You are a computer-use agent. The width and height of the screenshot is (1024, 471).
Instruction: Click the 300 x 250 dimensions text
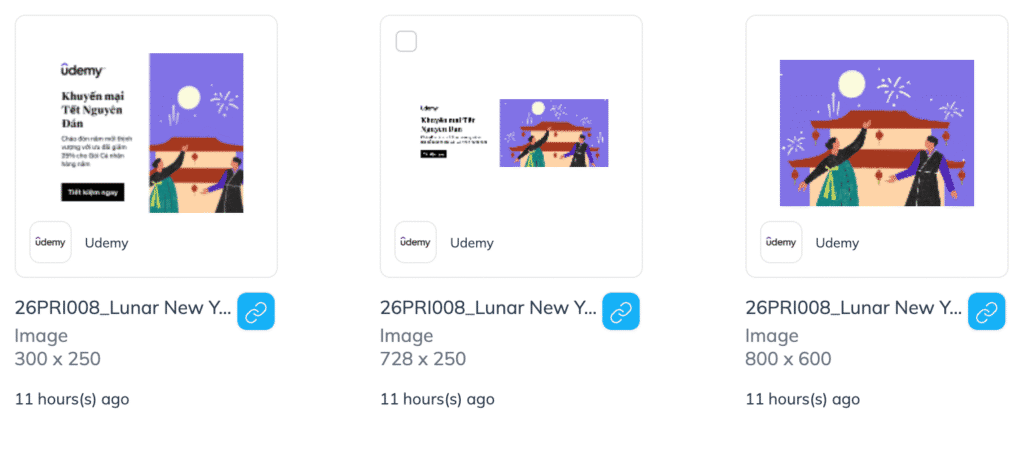(x=58, y=359)
